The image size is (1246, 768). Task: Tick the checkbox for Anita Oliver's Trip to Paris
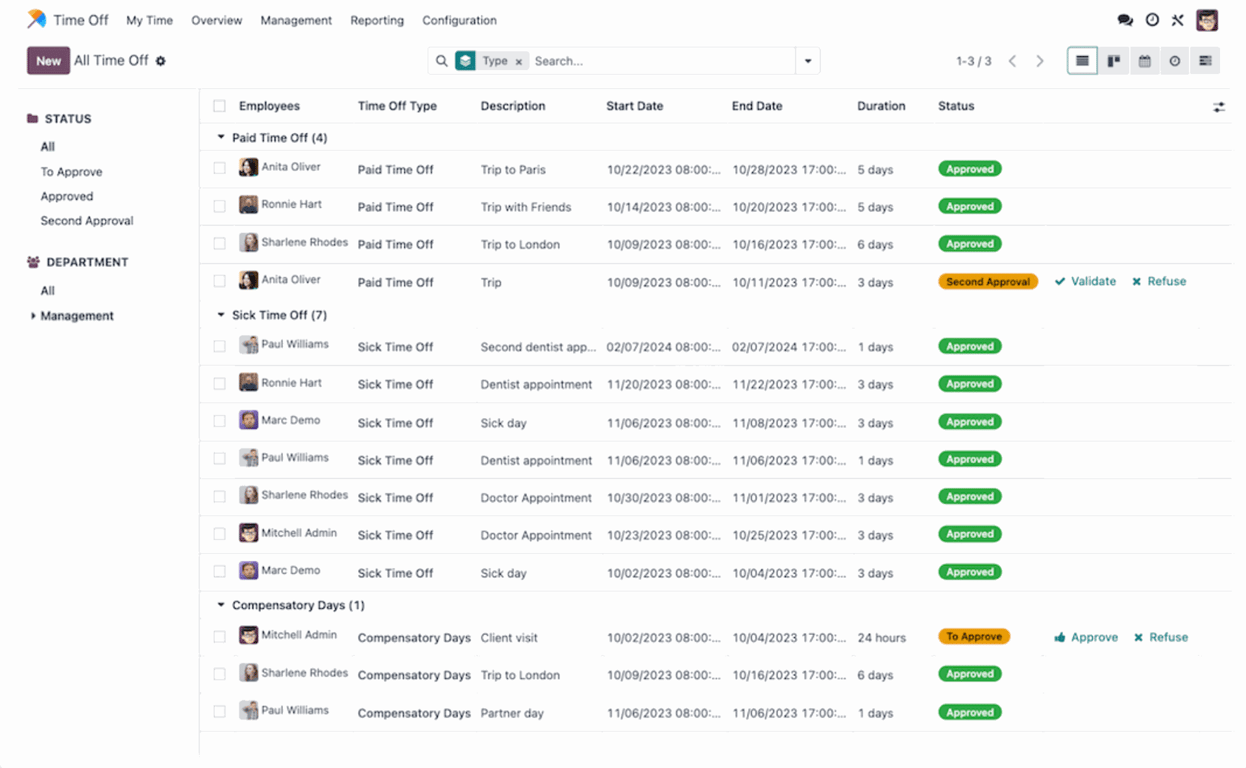219,168
